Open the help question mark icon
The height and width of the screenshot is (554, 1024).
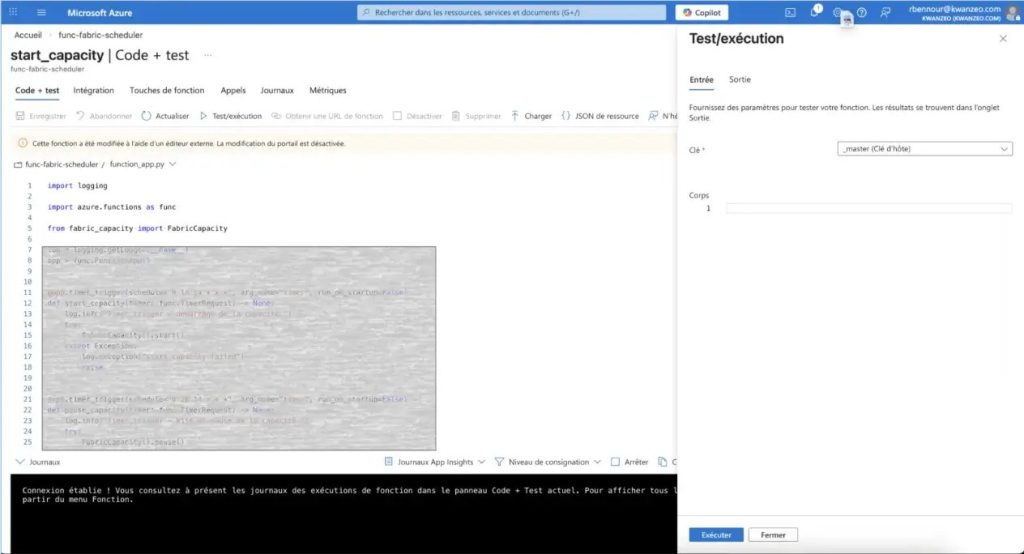click(x=861, y=12)
